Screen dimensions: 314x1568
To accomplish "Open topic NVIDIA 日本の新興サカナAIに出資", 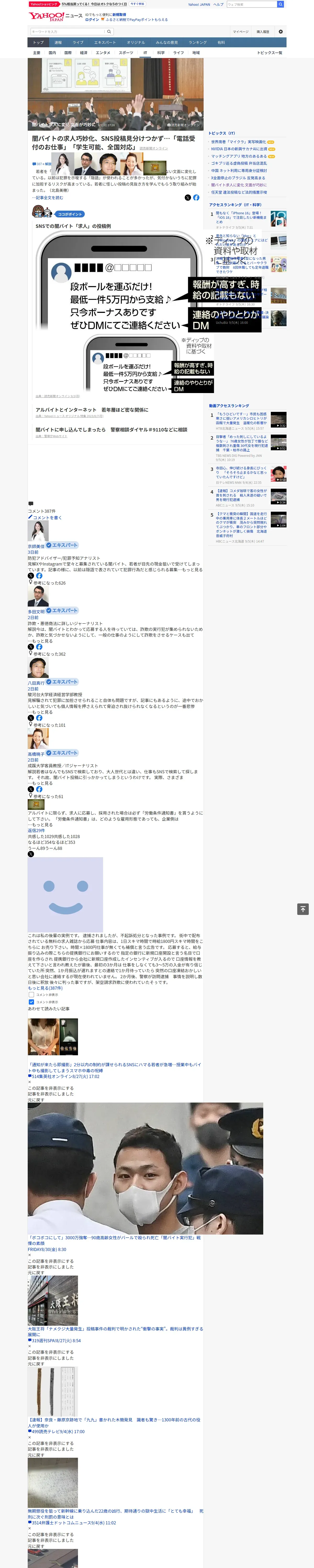I will tap(239, 149).
